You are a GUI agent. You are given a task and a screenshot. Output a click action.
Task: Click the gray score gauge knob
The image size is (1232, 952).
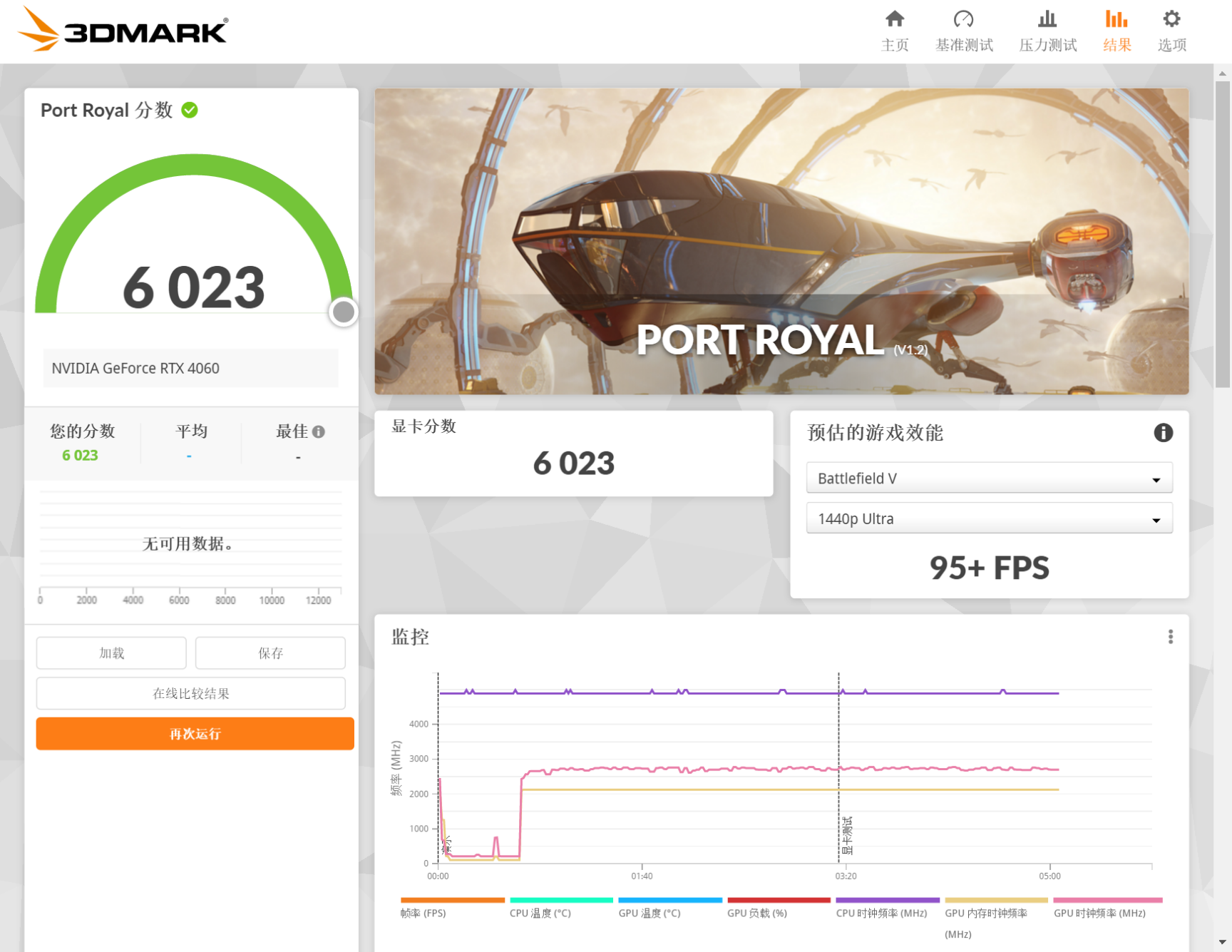[x=344, y=312]
